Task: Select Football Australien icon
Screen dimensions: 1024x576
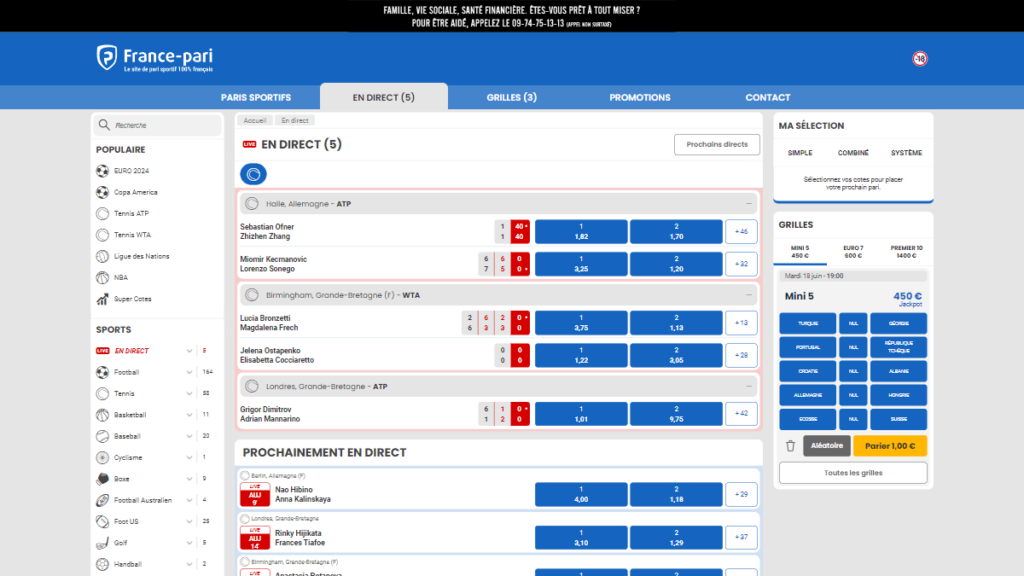Action: click(103, 500)
